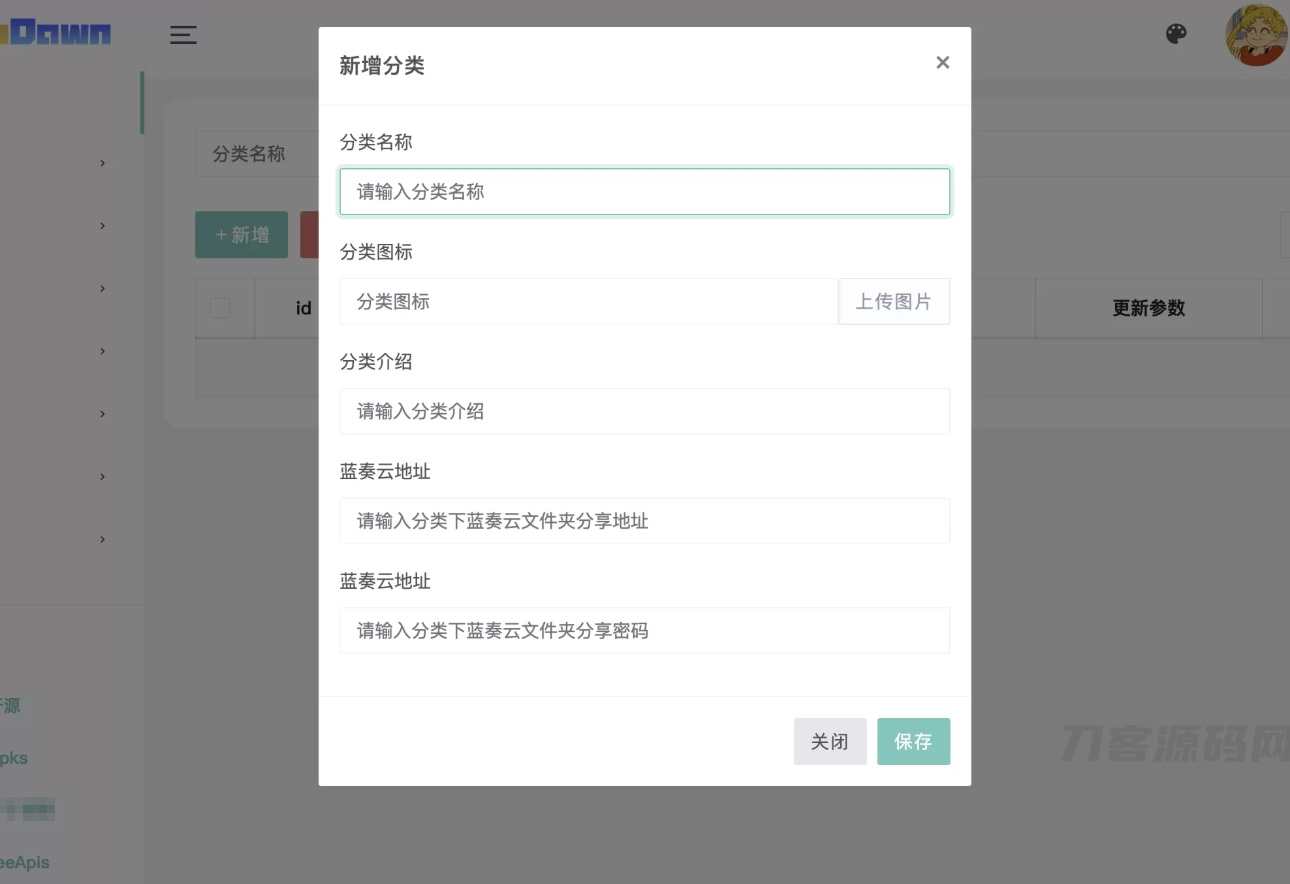Open the theme palette icon

(1176, 34)
